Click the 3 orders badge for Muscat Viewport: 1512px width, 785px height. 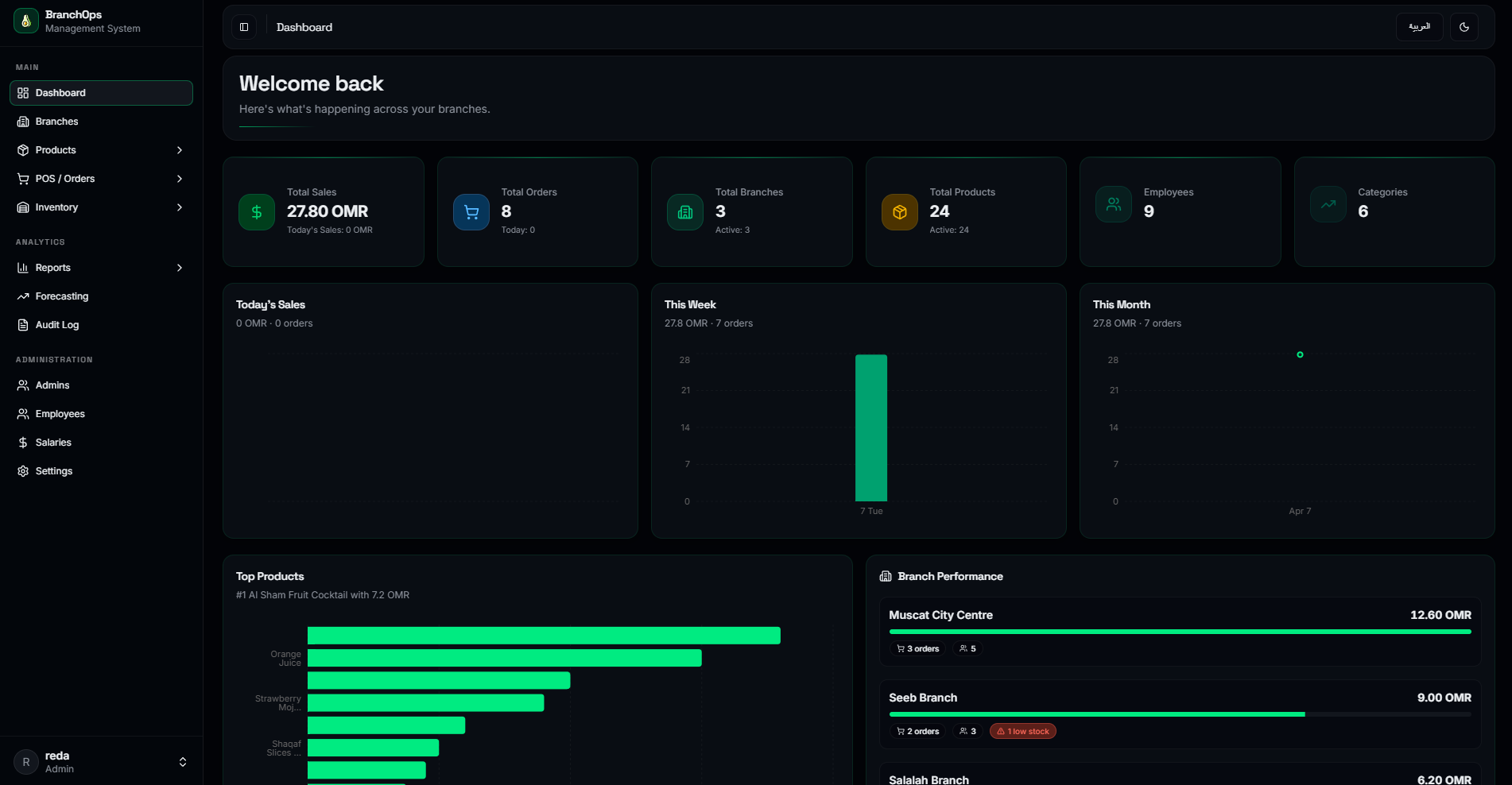918,648
